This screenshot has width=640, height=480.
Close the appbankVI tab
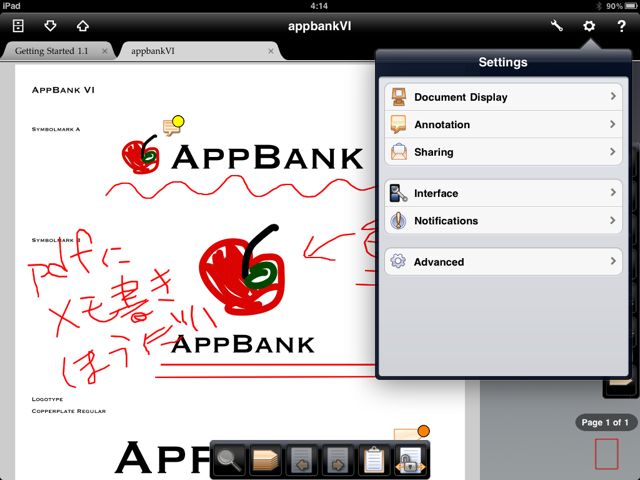click(x=271, y=51)
